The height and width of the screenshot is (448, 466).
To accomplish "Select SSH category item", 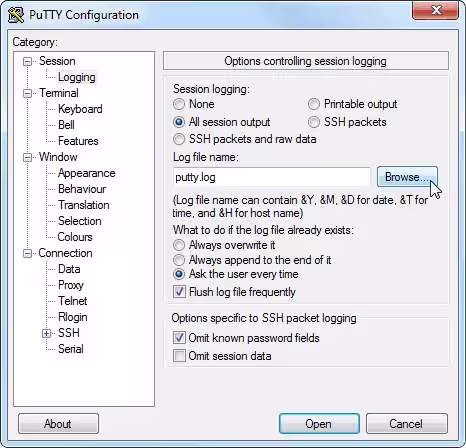I will click(69, 333).
